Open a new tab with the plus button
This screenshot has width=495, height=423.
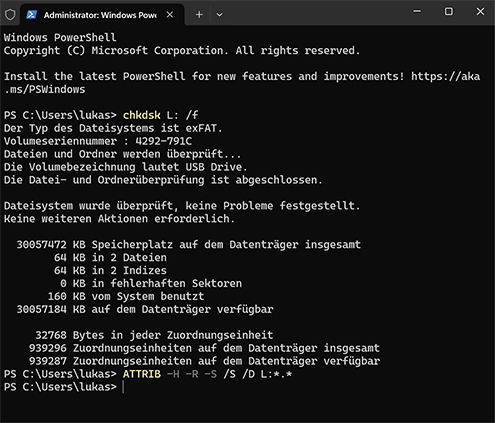[x=199, y=15]
